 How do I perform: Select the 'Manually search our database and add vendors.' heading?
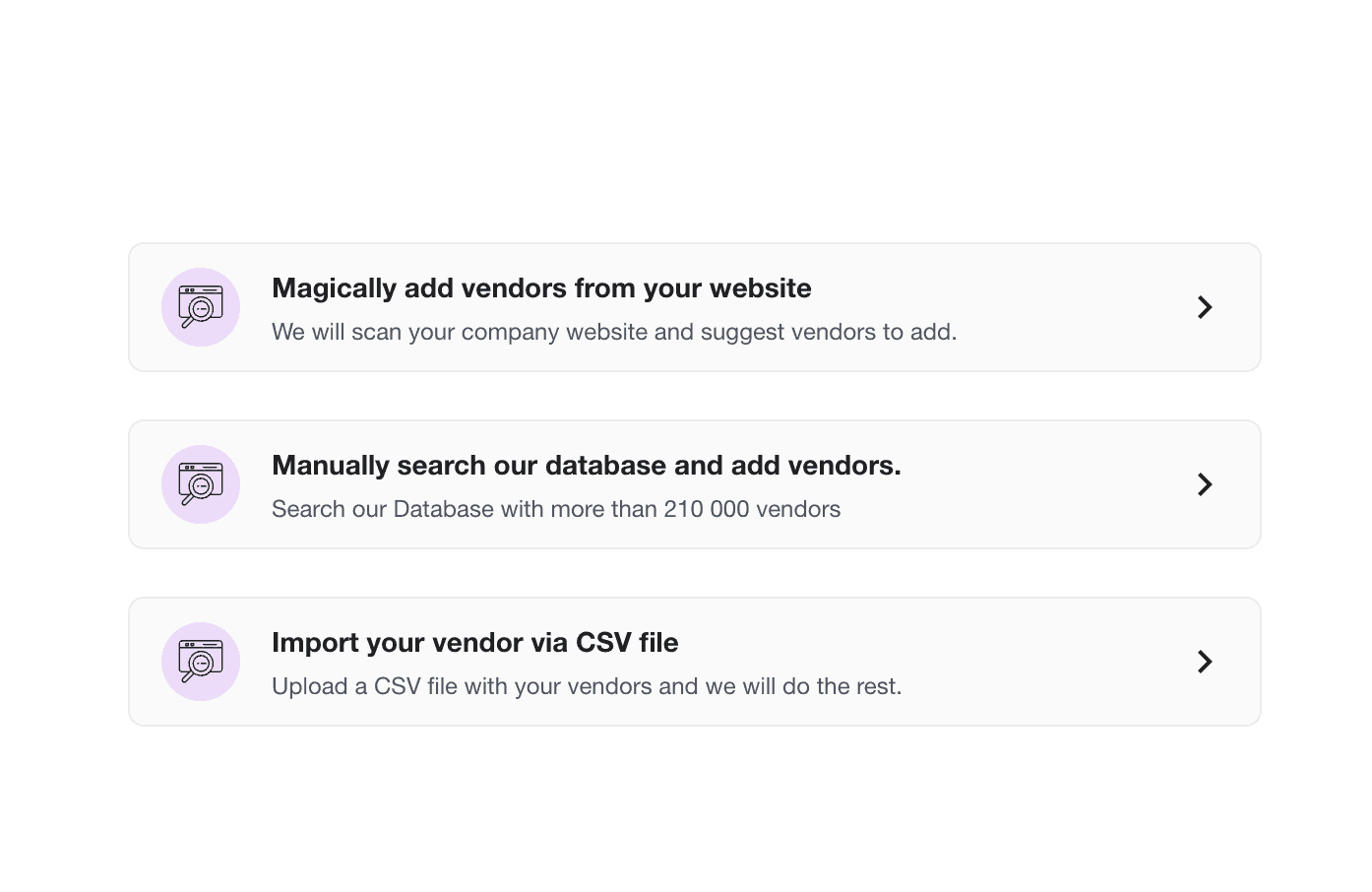(x=587, y=466)
